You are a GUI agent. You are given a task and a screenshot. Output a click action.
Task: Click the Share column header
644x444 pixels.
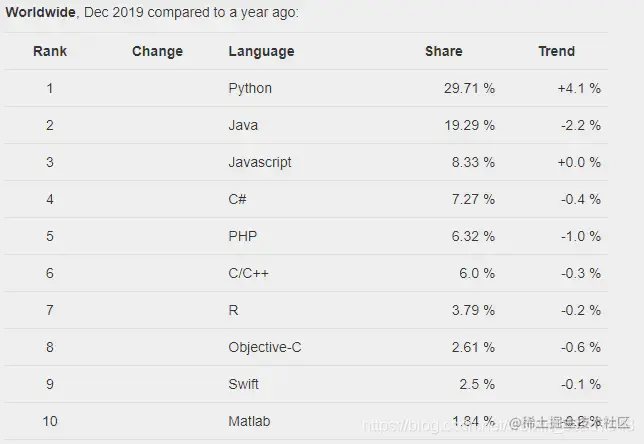[444, 51]
